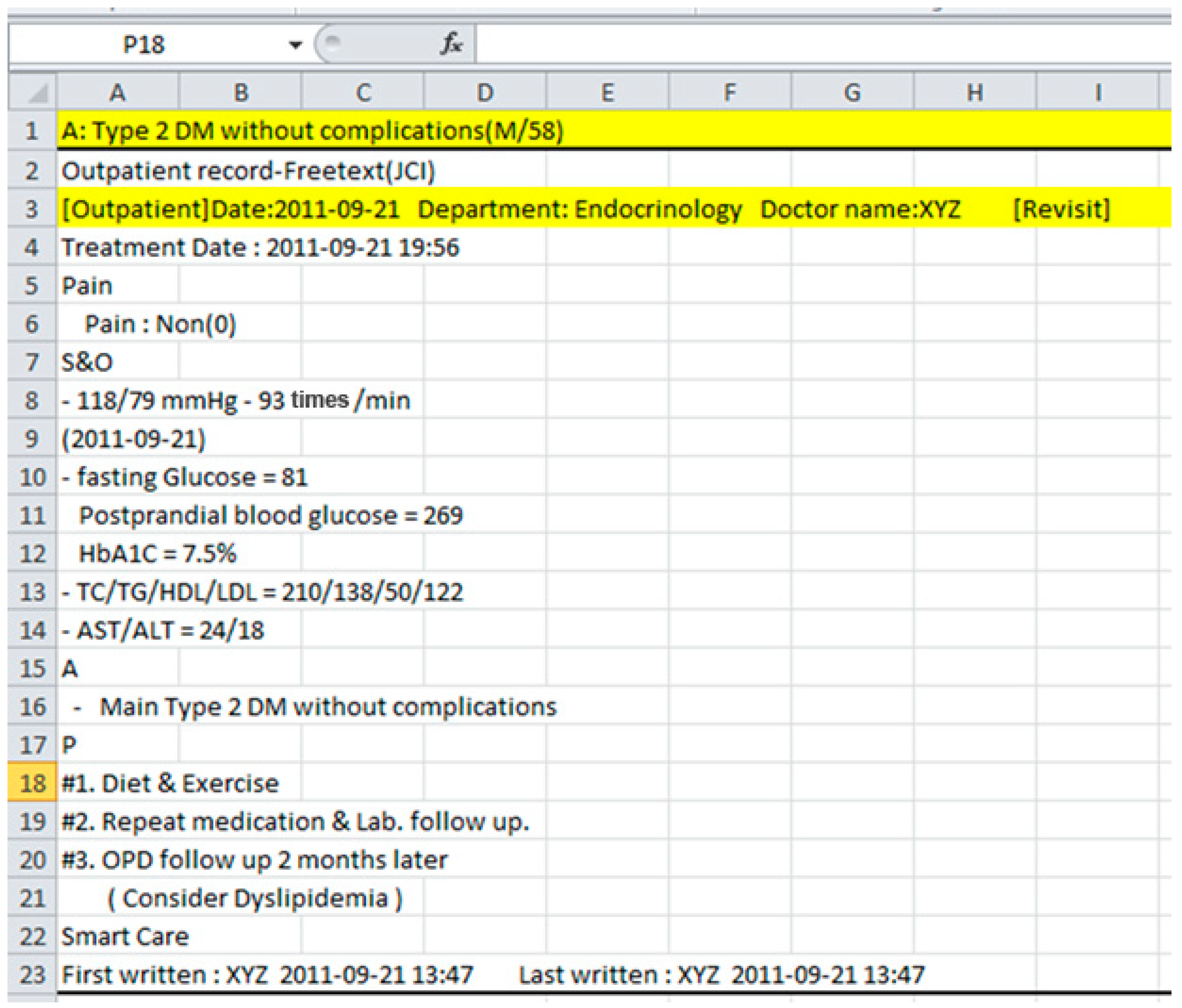Select row 23 header
Screen dimensions: 1182x1008
pyautogui.click(x=32, y=974)
